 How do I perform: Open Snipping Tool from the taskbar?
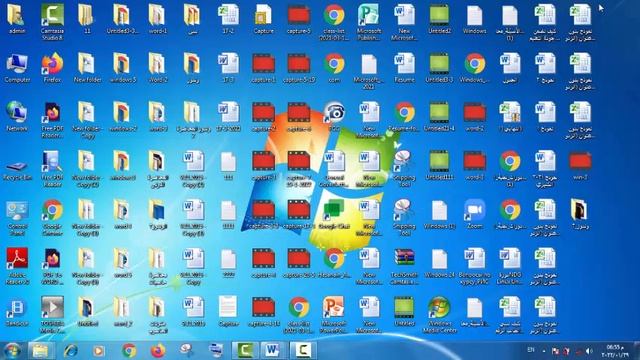[x=187, y=351]
